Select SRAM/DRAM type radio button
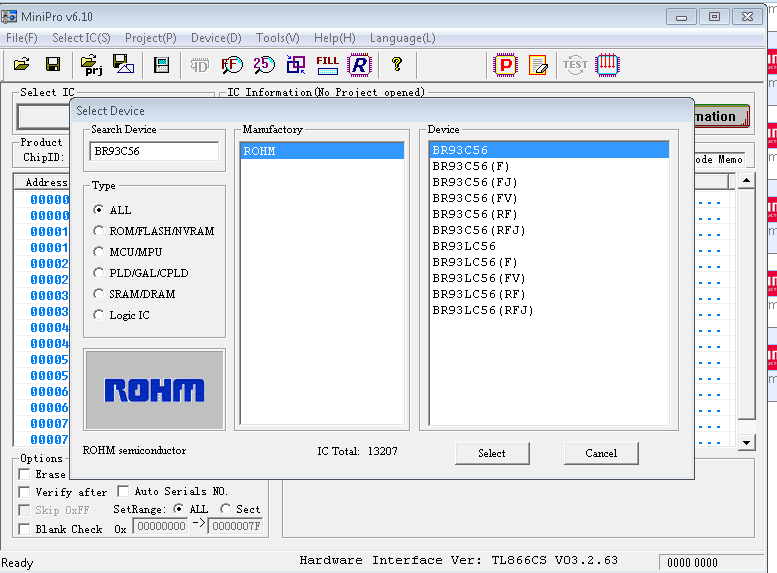777x573 pixels. [99, 294]
